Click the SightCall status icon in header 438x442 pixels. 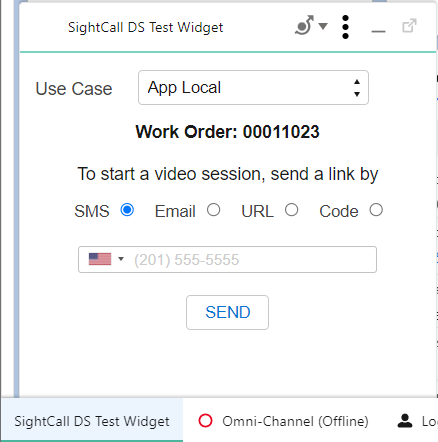coord(304,25)
